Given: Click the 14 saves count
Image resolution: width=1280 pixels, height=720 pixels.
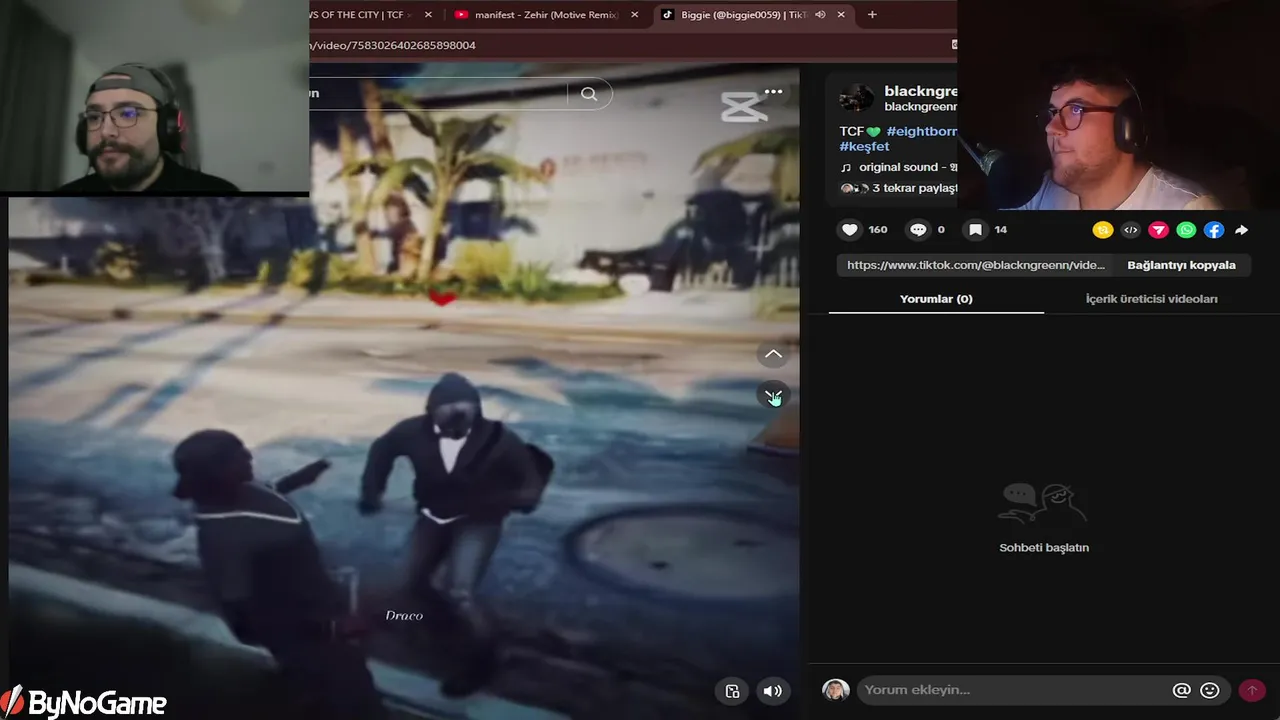Looking at the screenshot, I should coord(1000,230).
